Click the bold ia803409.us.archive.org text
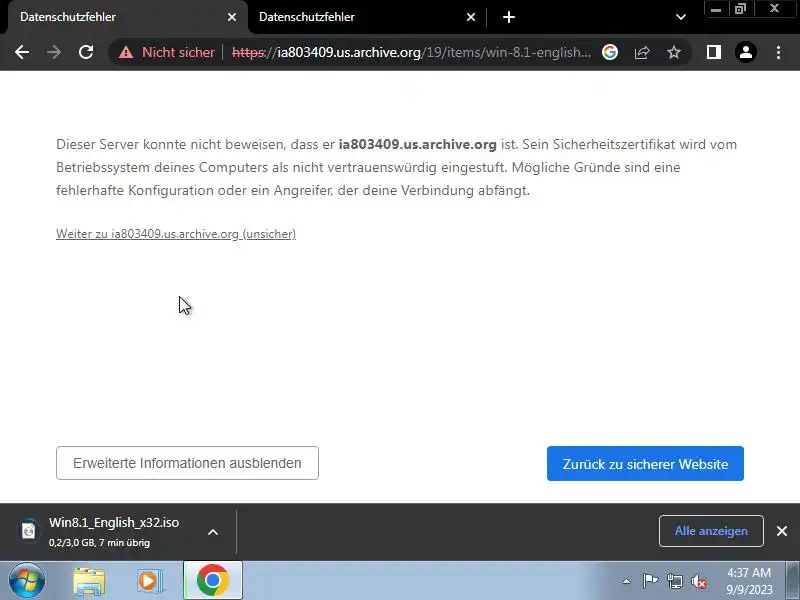The image size is (800, 600). coord(417,144)
